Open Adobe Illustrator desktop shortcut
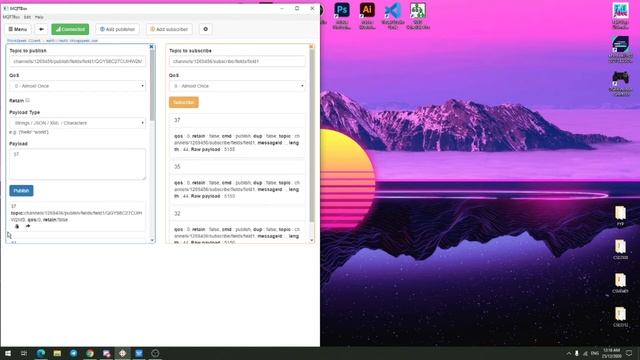Viewport: 640px width, 360px height. [x=367, y=16]
